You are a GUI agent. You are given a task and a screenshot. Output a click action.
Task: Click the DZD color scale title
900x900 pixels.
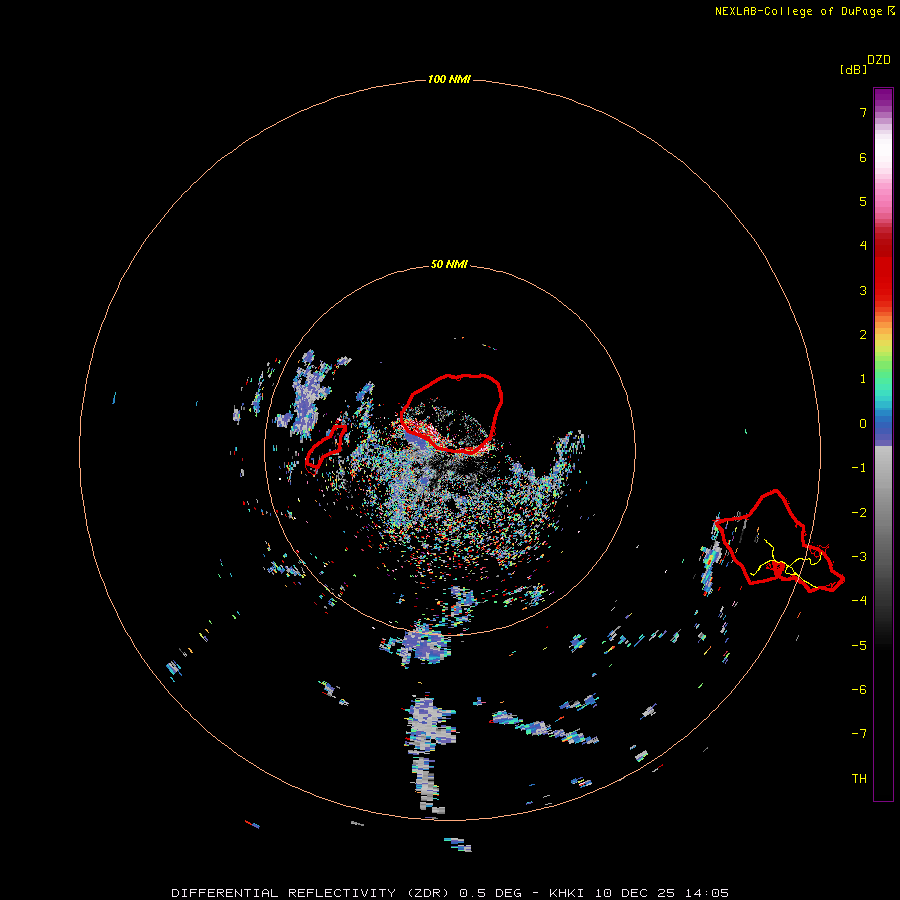click(879, 60)
